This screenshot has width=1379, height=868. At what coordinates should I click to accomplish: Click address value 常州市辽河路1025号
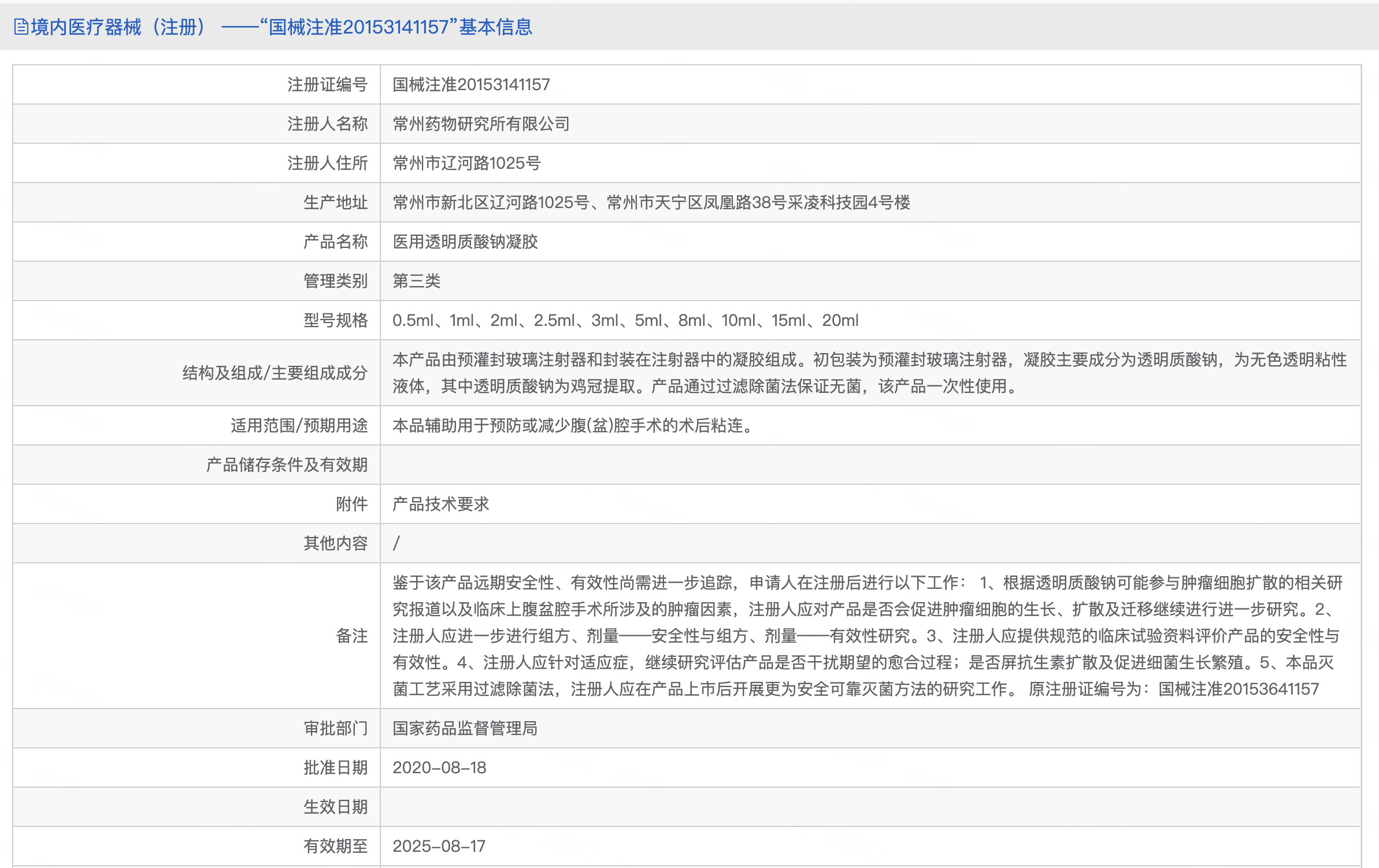tap(466, 164)
